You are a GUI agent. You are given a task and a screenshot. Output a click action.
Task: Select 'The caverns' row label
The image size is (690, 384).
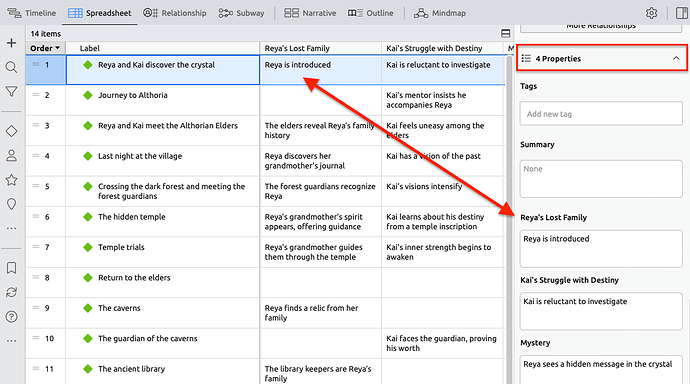click(x=119, y=308)
